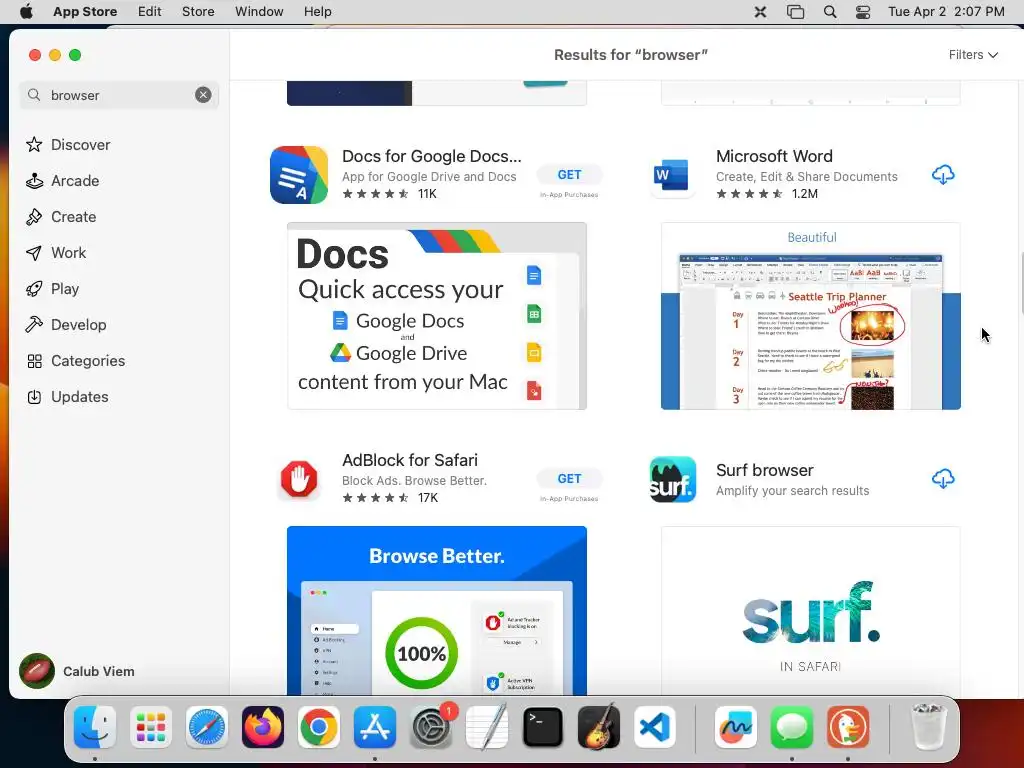
Task: Launch Google Chrome from the Dock
Action: click(319, 727)
